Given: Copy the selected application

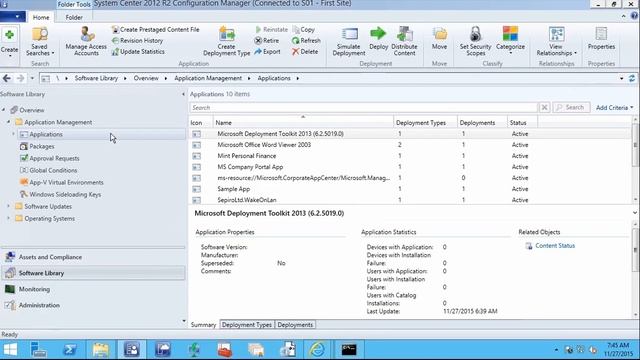Looking at the screenshot, I should click(x=304, y=29).
